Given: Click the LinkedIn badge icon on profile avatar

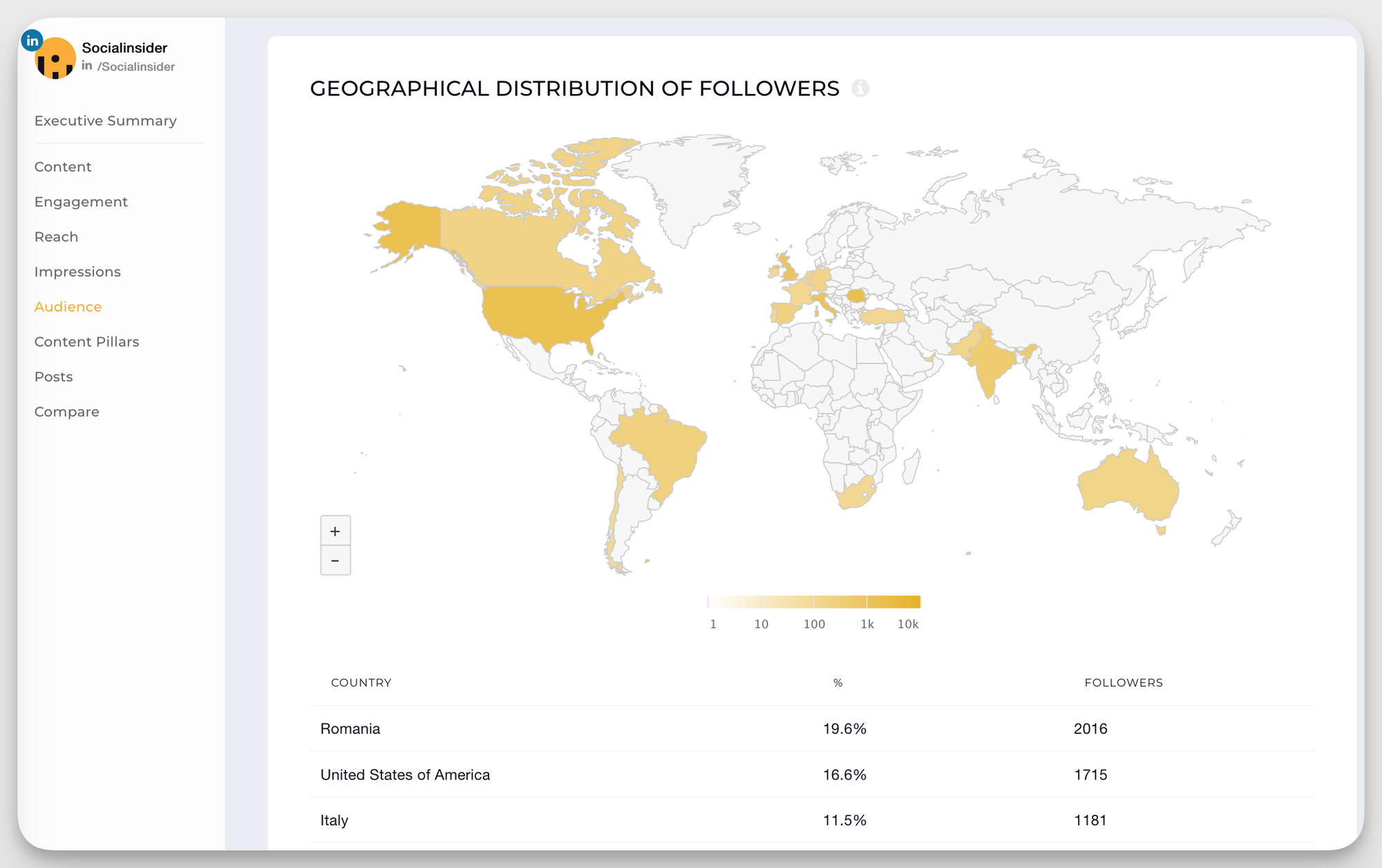Looking at the screenshot, I should (32, 41).
